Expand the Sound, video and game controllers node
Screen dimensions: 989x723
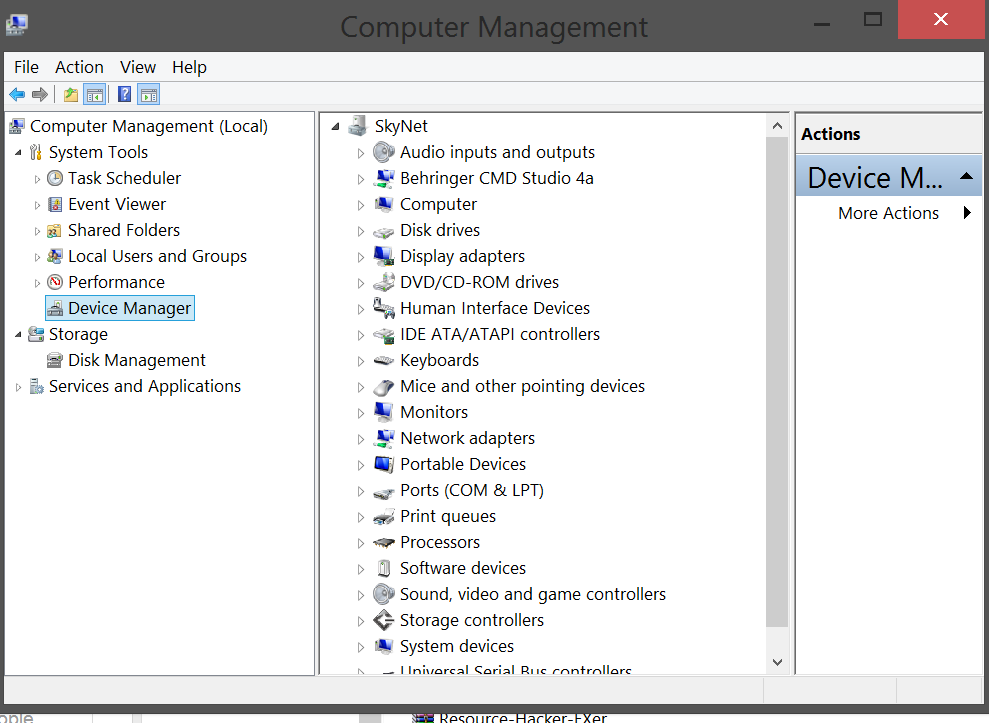point(361,595)
